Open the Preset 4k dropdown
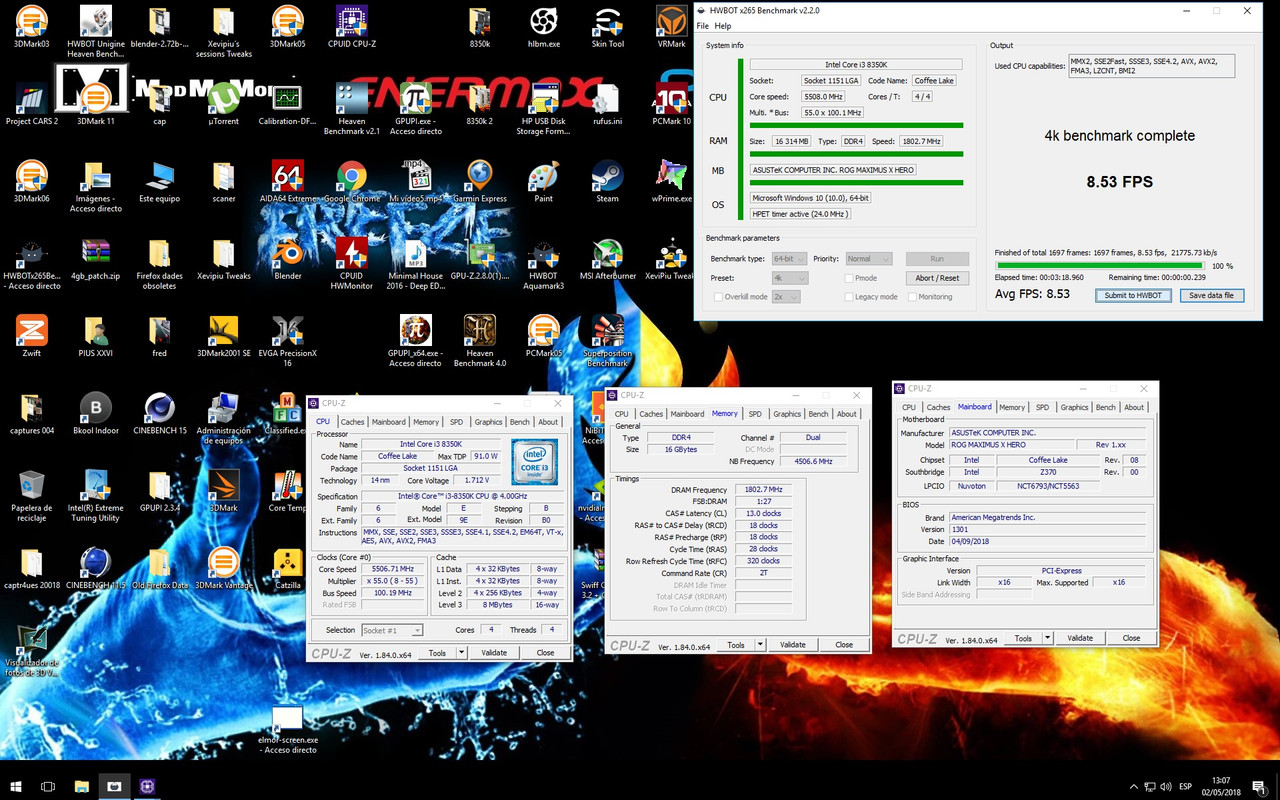Image resolution: width=1280 pixels, height=800 pixels. (789, 278)
